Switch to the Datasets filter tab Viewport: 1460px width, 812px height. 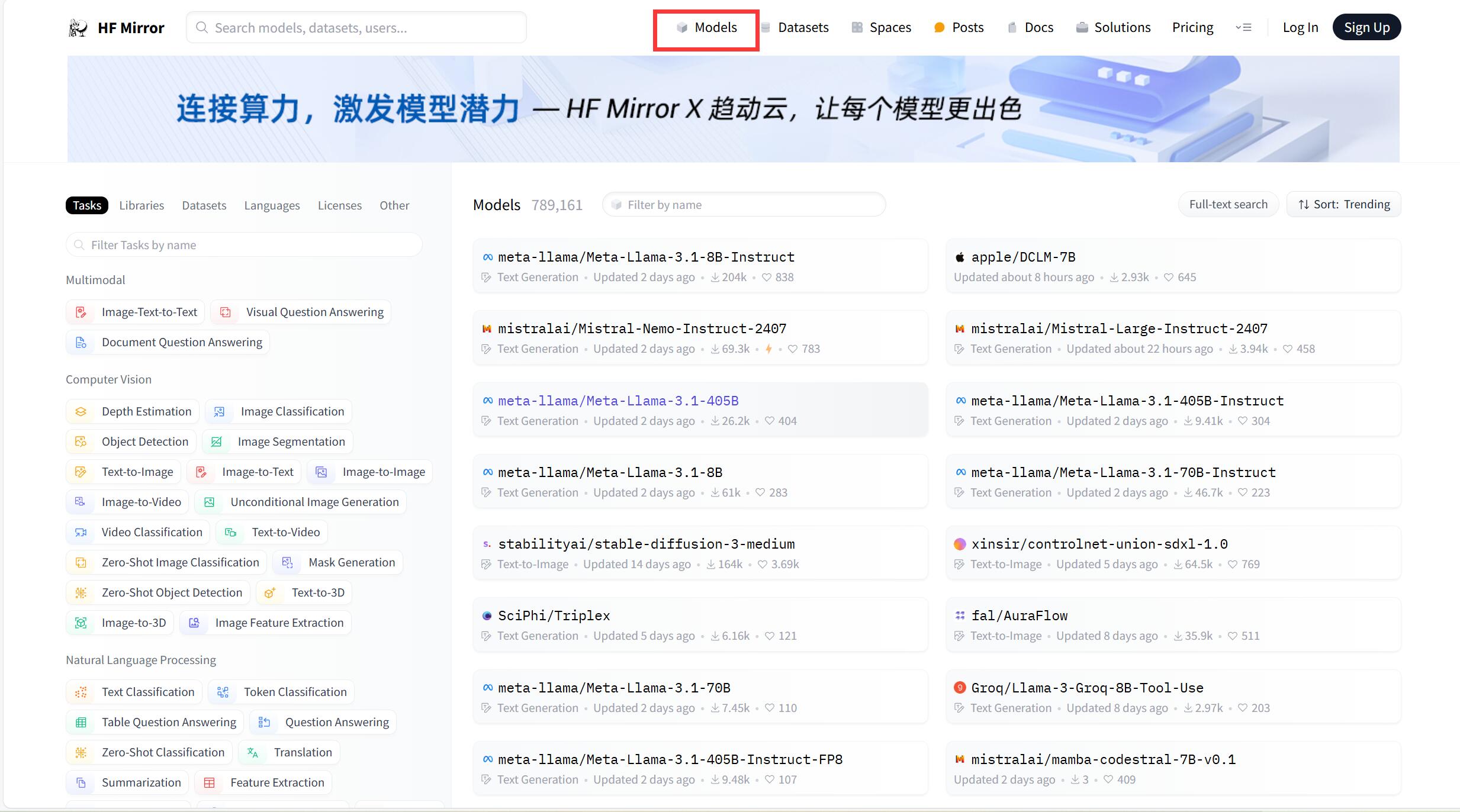204,205
